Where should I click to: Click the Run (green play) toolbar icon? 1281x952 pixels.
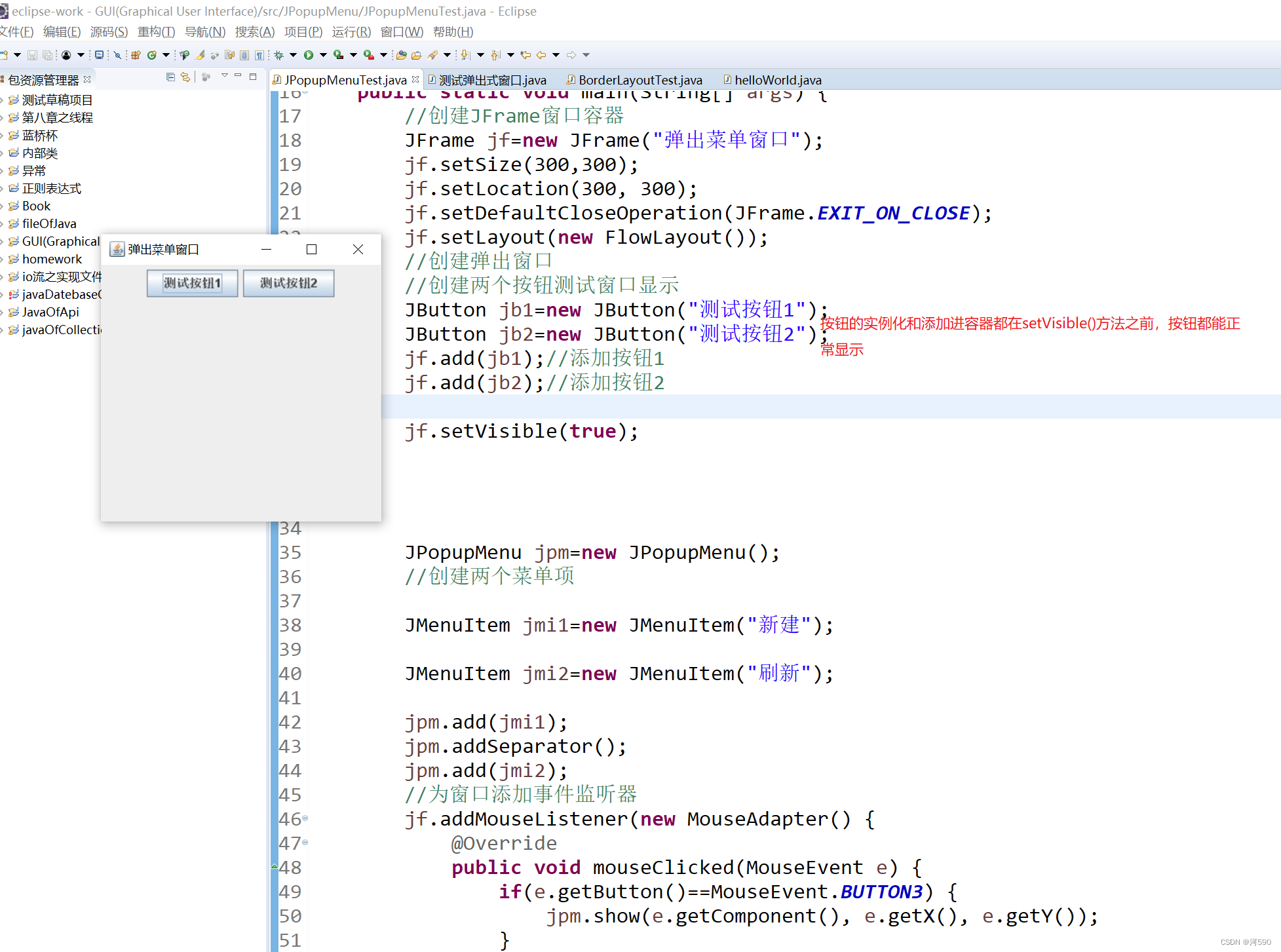pyautogui.click(x=308, y=55)
